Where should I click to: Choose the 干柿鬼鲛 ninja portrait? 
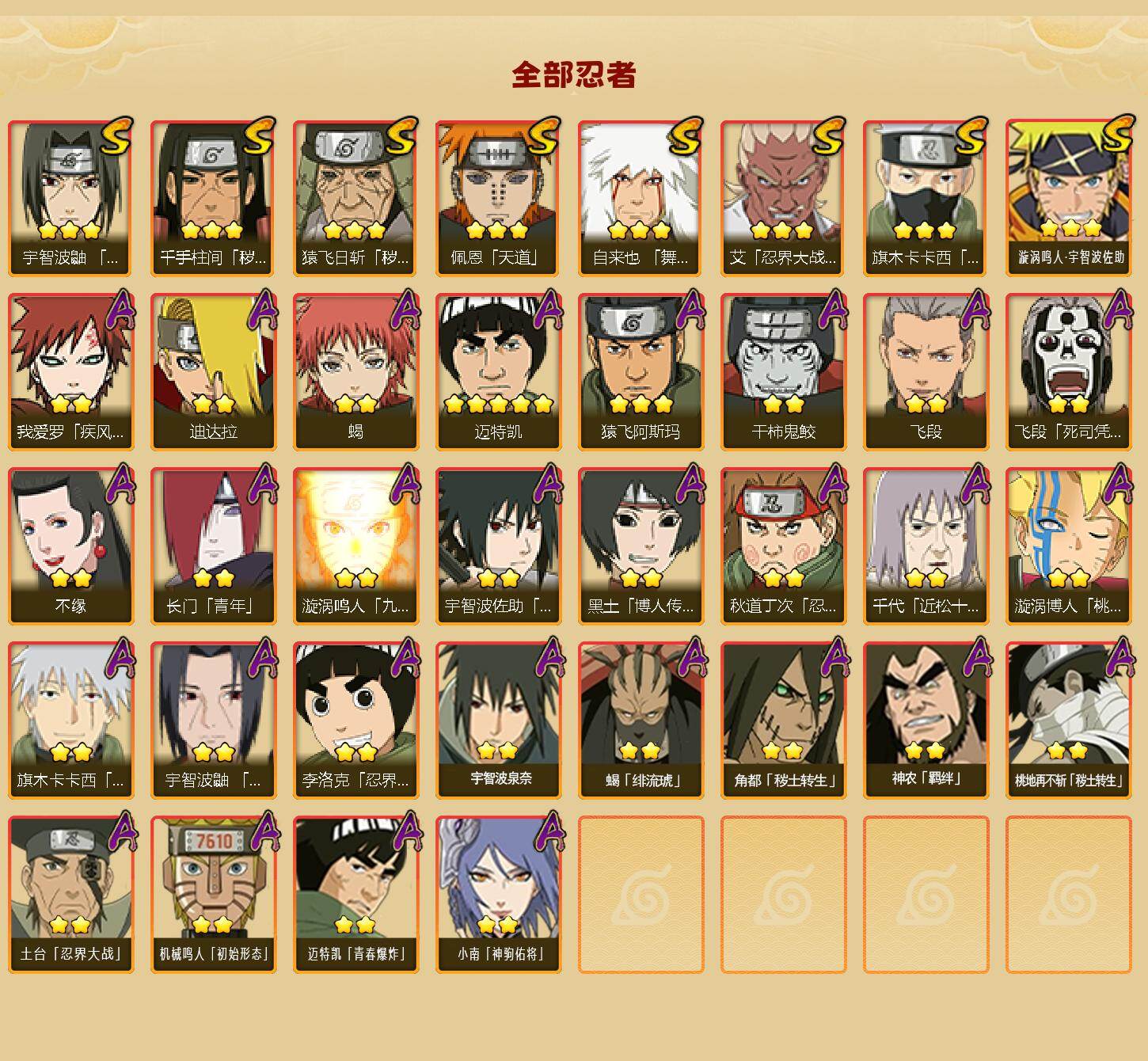click(x=783, y=372)
